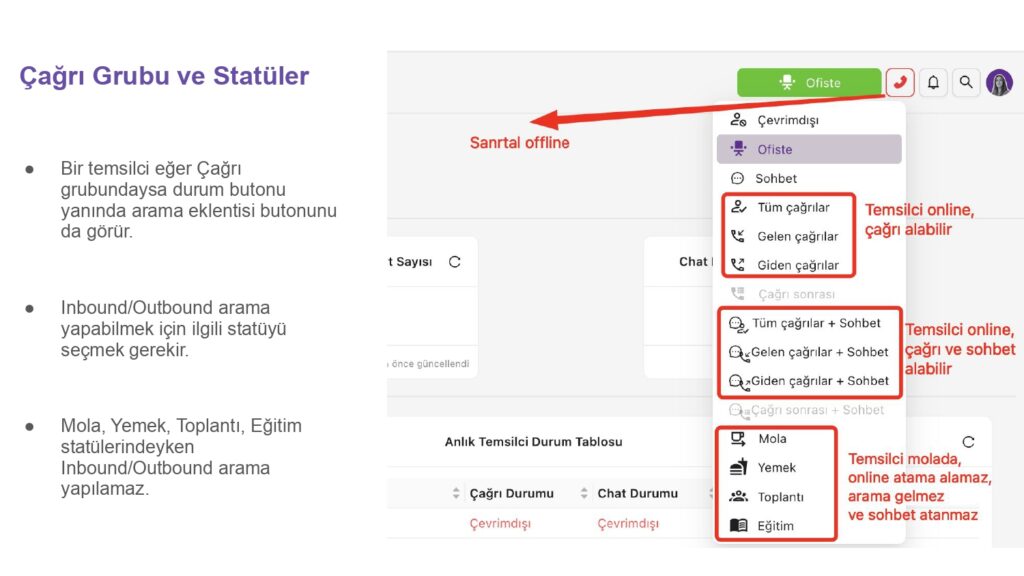
Task: Open notifications with the bell icon
Action: (x=933, y=82)
